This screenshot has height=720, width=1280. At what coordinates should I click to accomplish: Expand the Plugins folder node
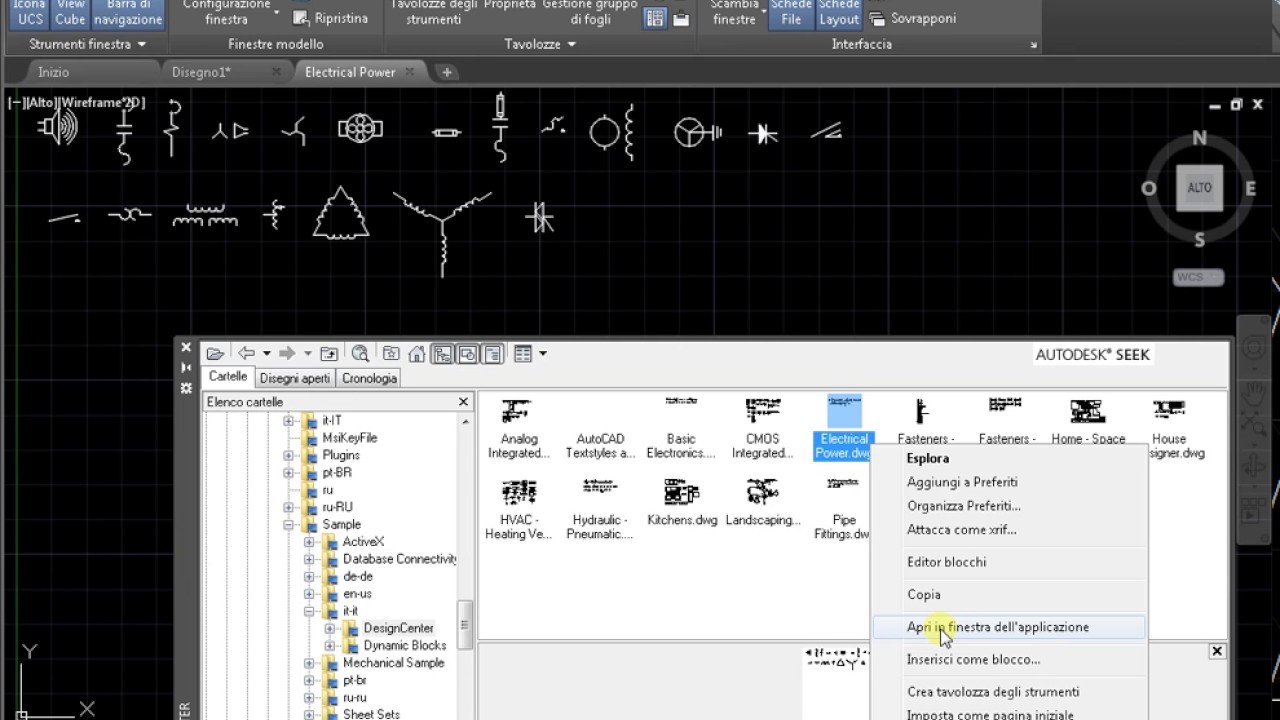tap(288, 455)
